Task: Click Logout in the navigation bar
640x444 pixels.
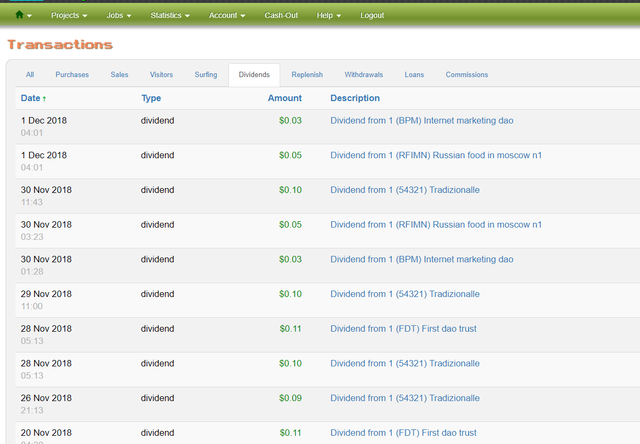Action: 371,16
